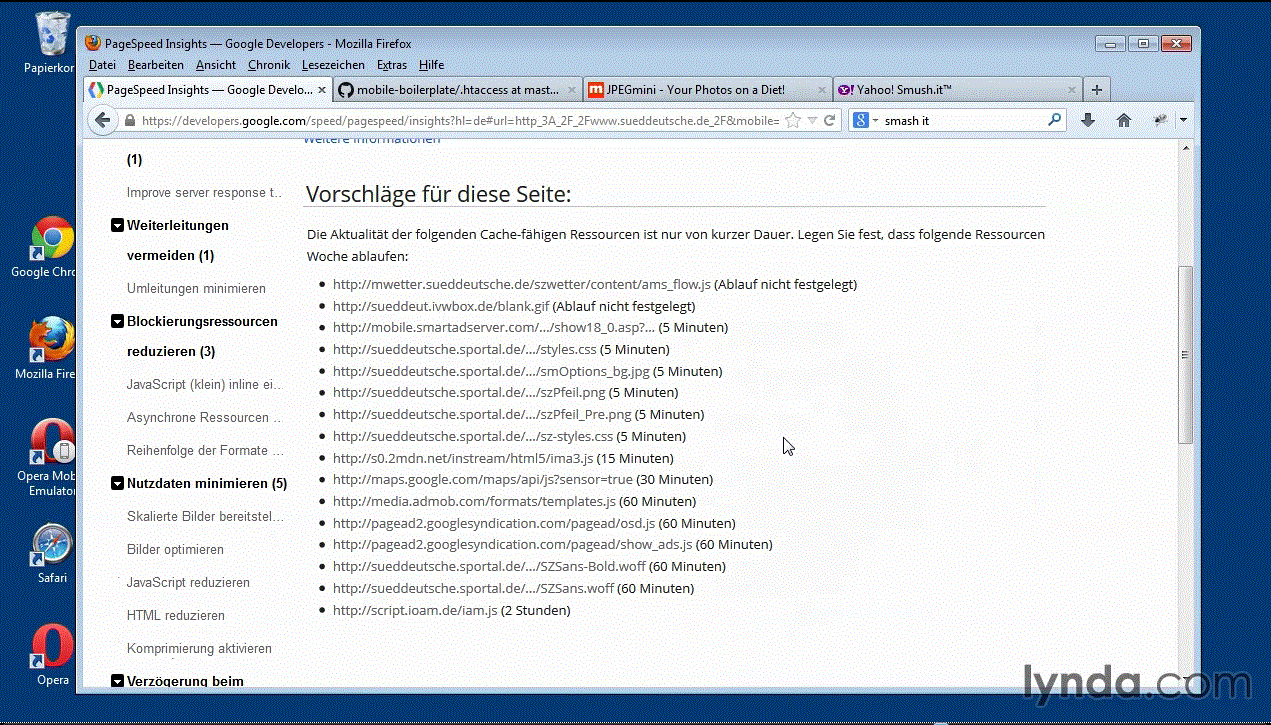Open the Chronik menu
The width and height of the screenshot is (1271, 725).
click(269, 65)
